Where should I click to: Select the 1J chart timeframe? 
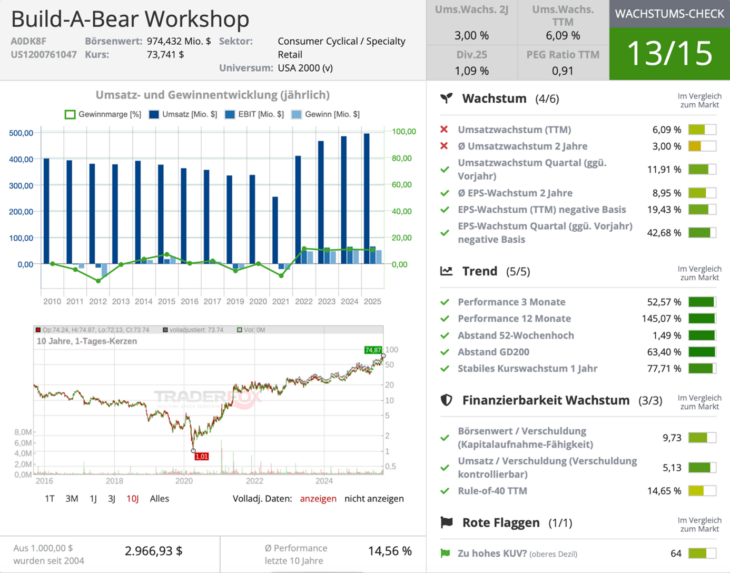click(93, 499)
